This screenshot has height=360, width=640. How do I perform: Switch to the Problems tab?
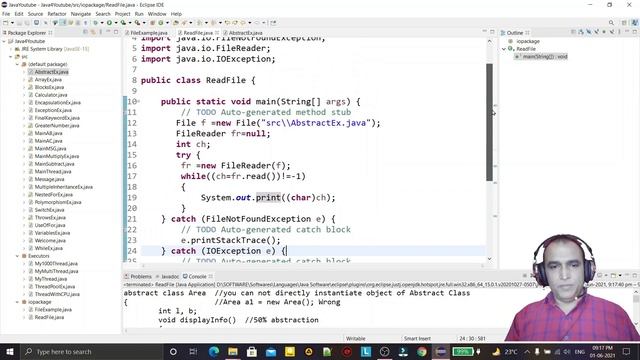[138, 276]
